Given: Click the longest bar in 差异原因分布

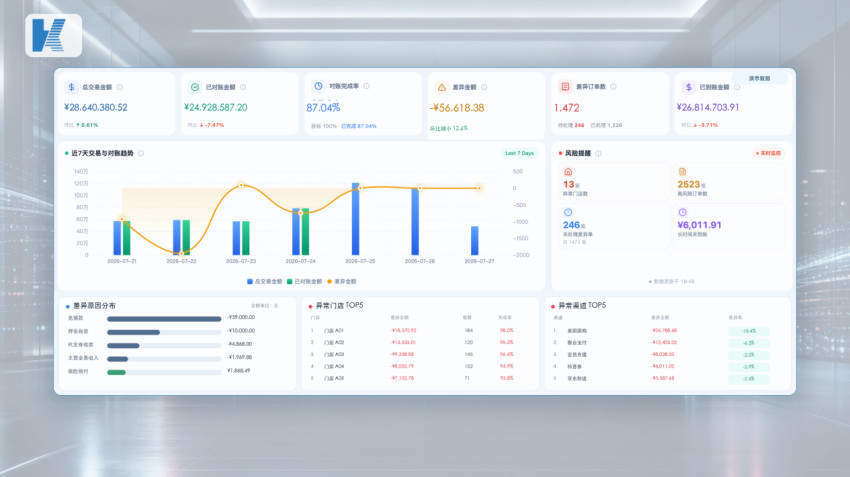Looking at the screenshot, I should coord(164,319).
